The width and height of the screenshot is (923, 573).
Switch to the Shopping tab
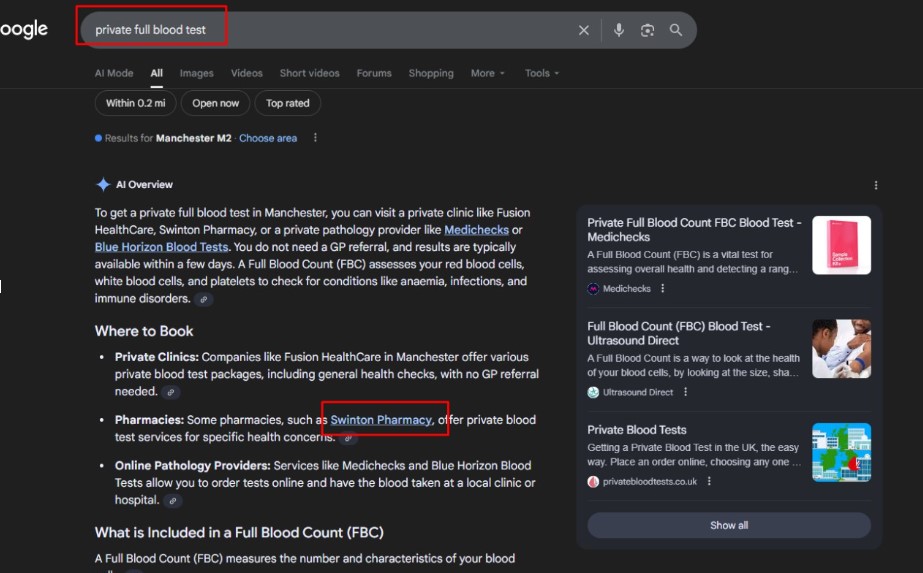pos(431,73)
